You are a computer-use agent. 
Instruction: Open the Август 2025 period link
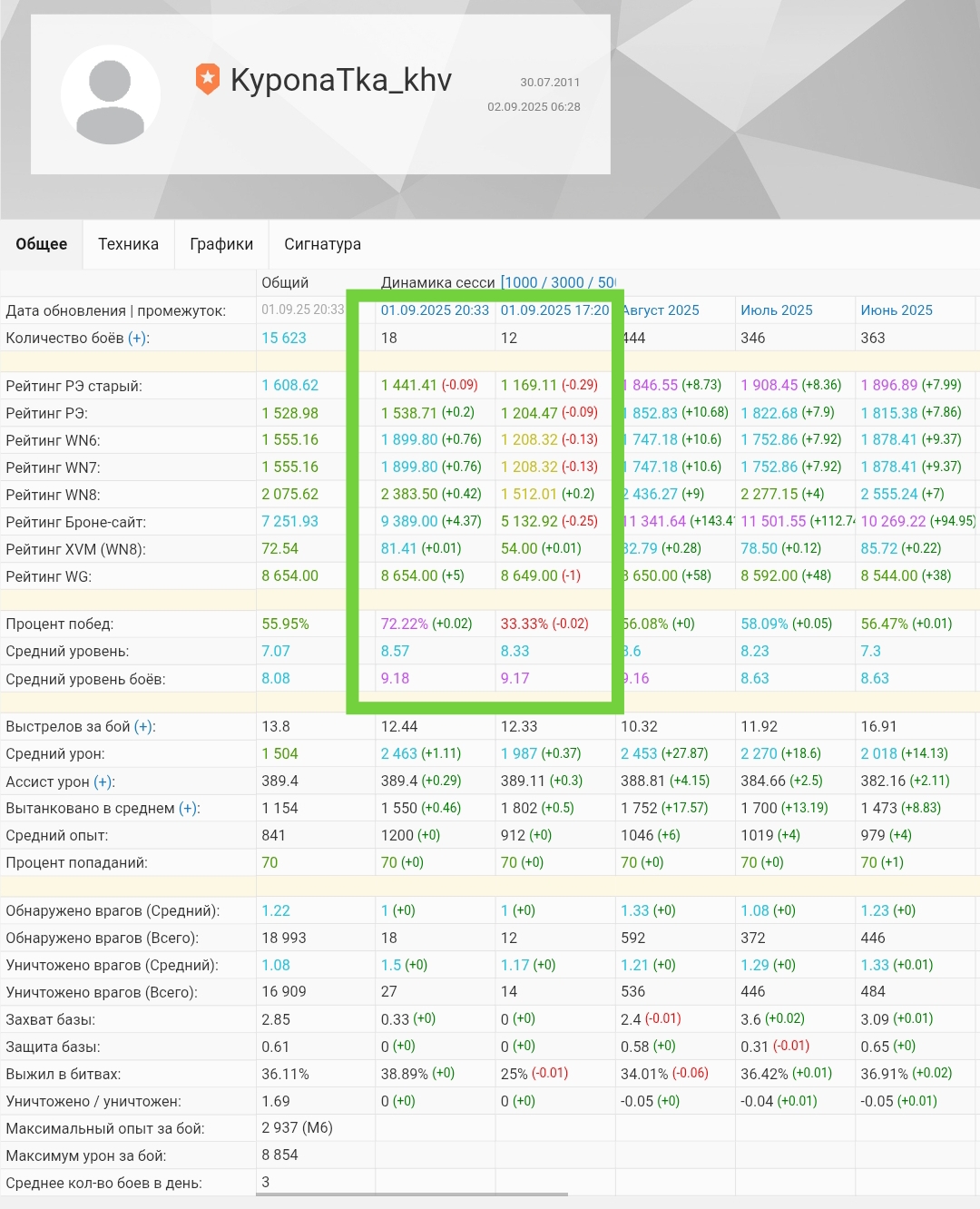pos(661,310)
